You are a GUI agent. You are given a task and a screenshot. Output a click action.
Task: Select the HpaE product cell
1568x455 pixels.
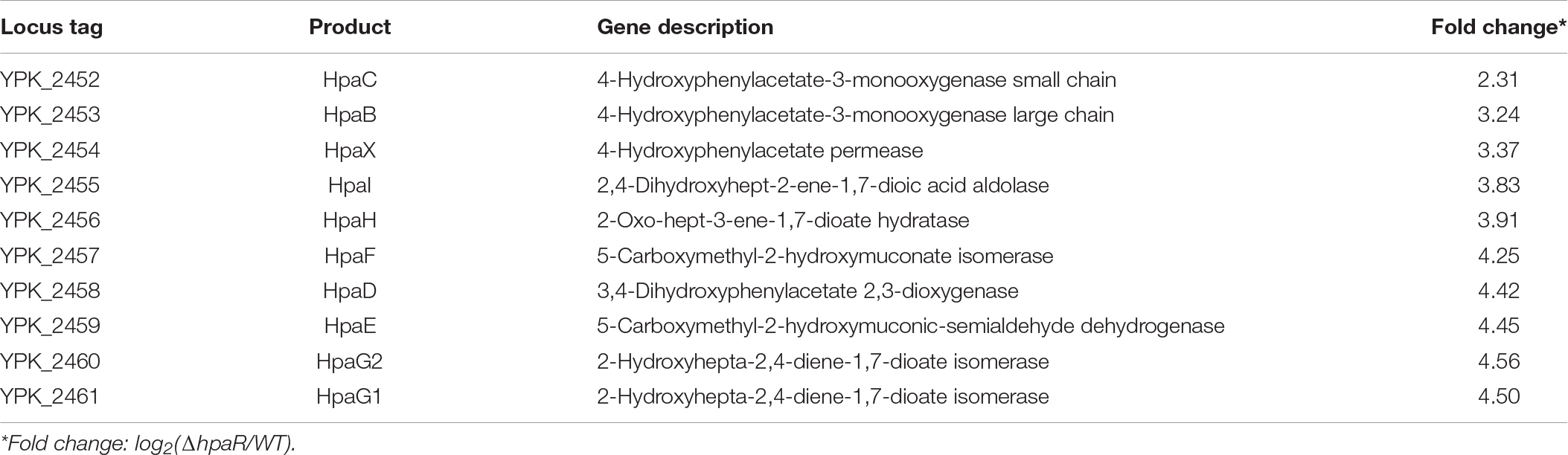(x=350, y=326)
